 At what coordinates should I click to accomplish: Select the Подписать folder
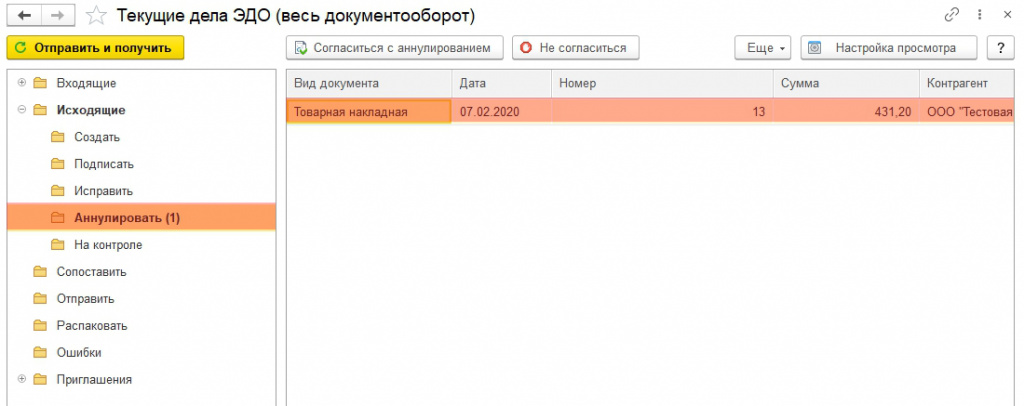103,164
